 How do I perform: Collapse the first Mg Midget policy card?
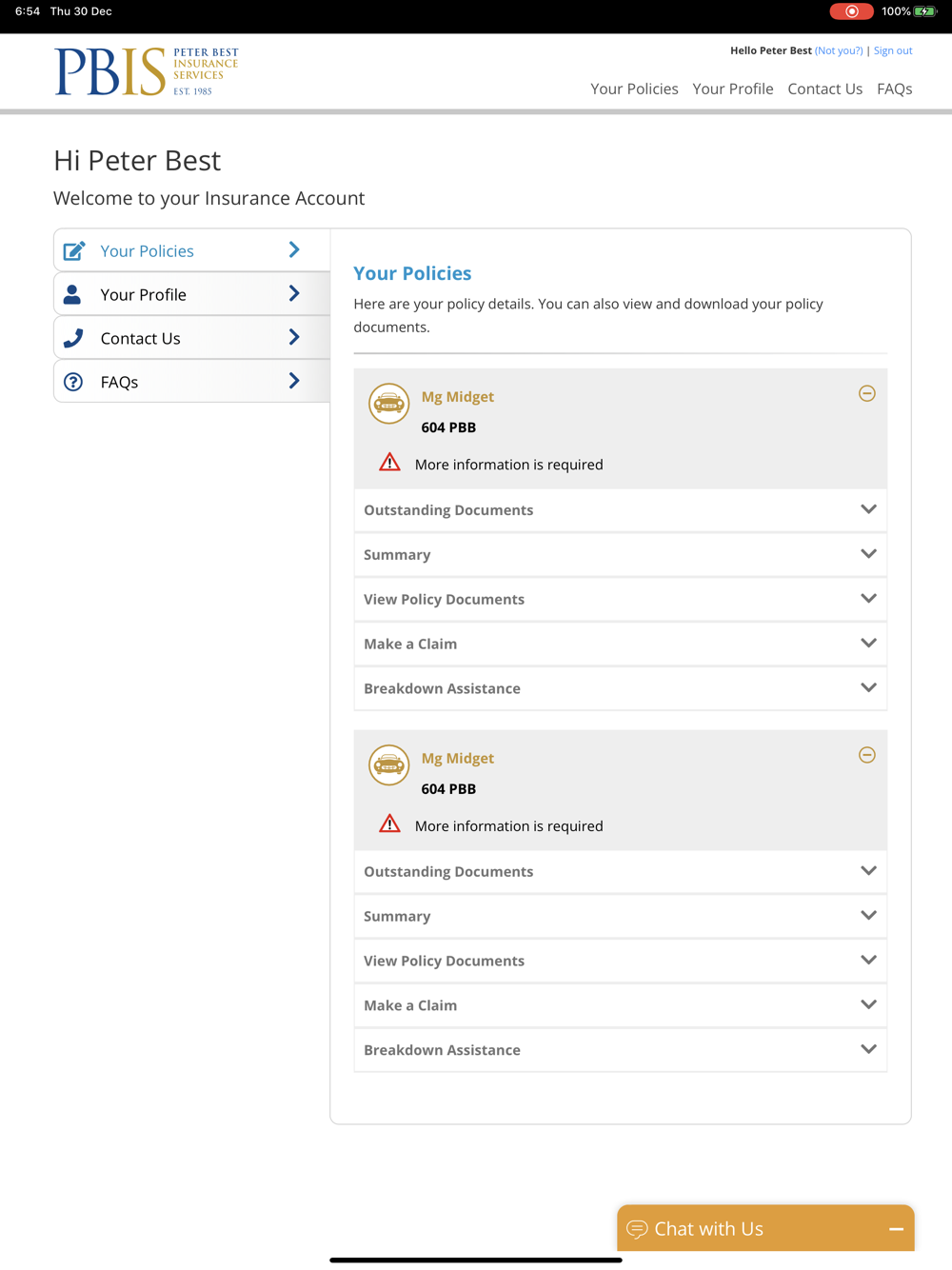[x=866, y=393]
